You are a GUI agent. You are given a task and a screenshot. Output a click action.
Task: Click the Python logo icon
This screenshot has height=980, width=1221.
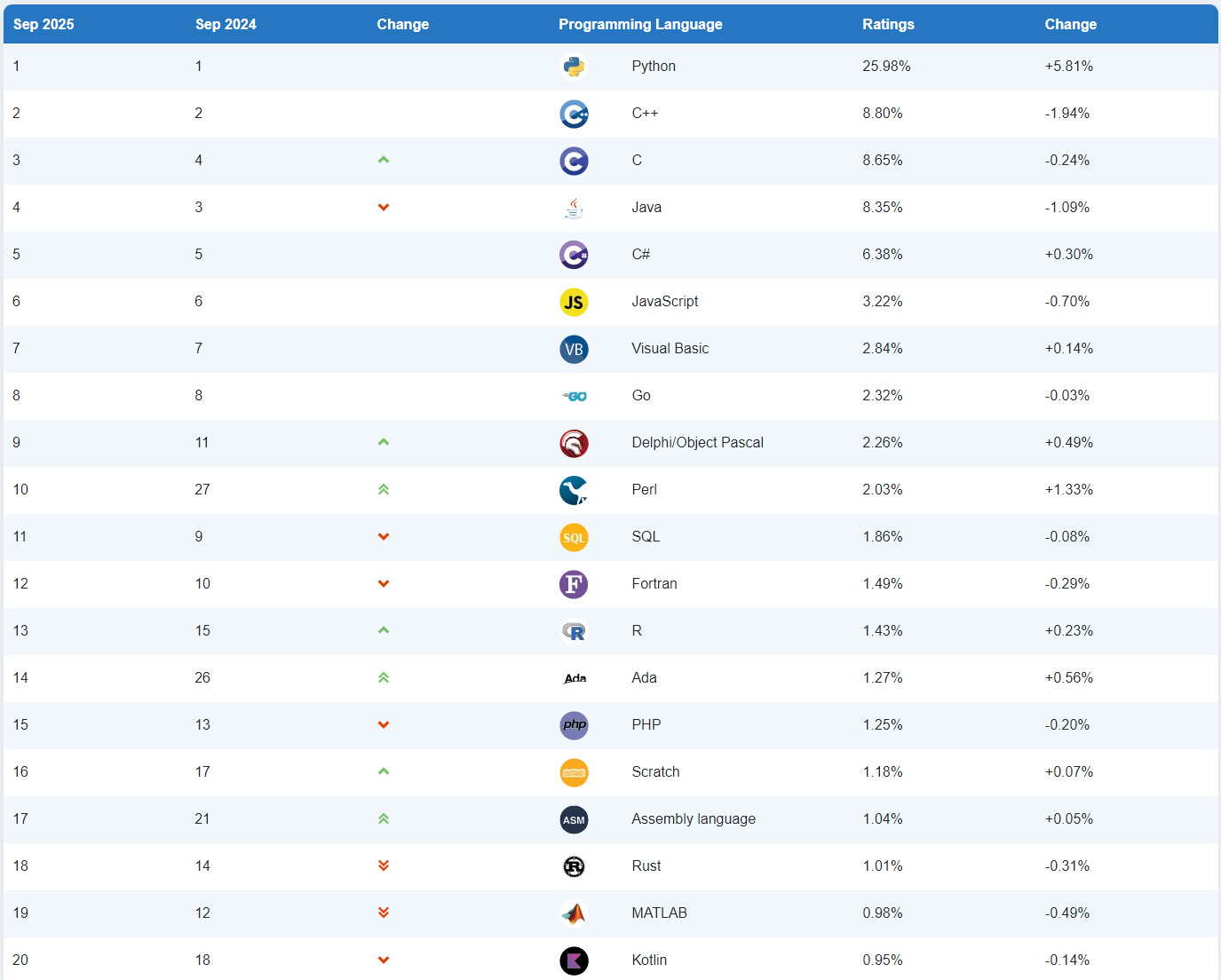pos(574,67)
